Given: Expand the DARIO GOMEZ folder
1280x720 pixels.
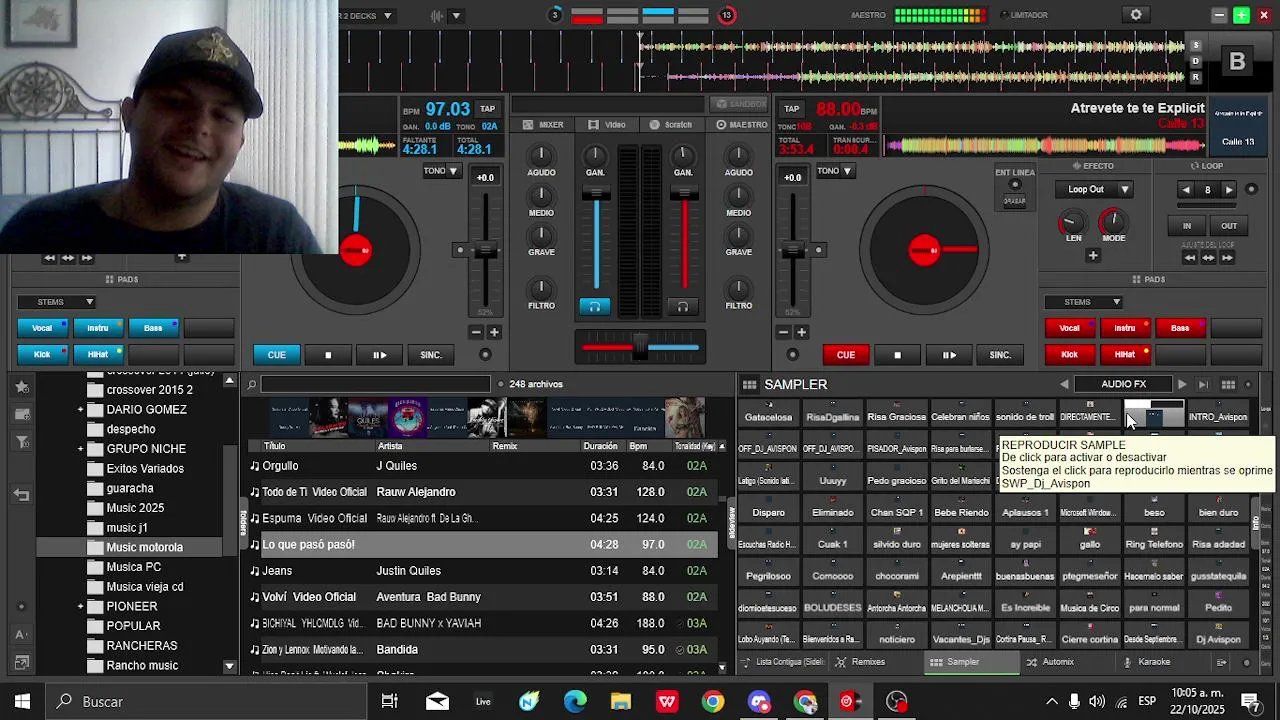Looking at the screenshot, I should pyautogui.click(x=81, y=410).
